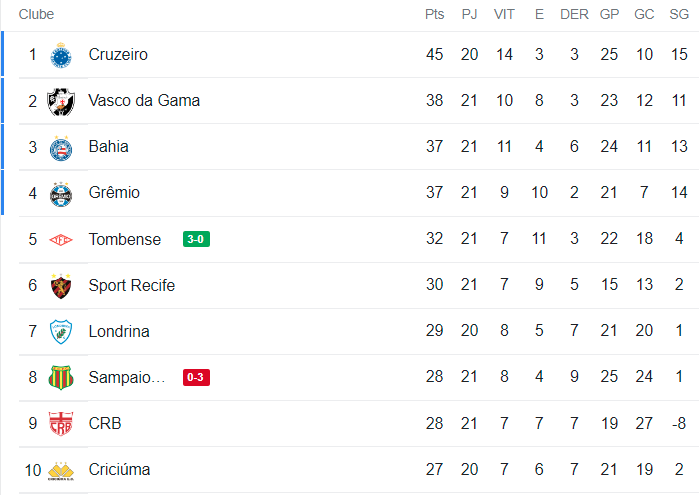
Task: Click Tombense's green 3-0 result badge
Action: (x=196, y=239)
